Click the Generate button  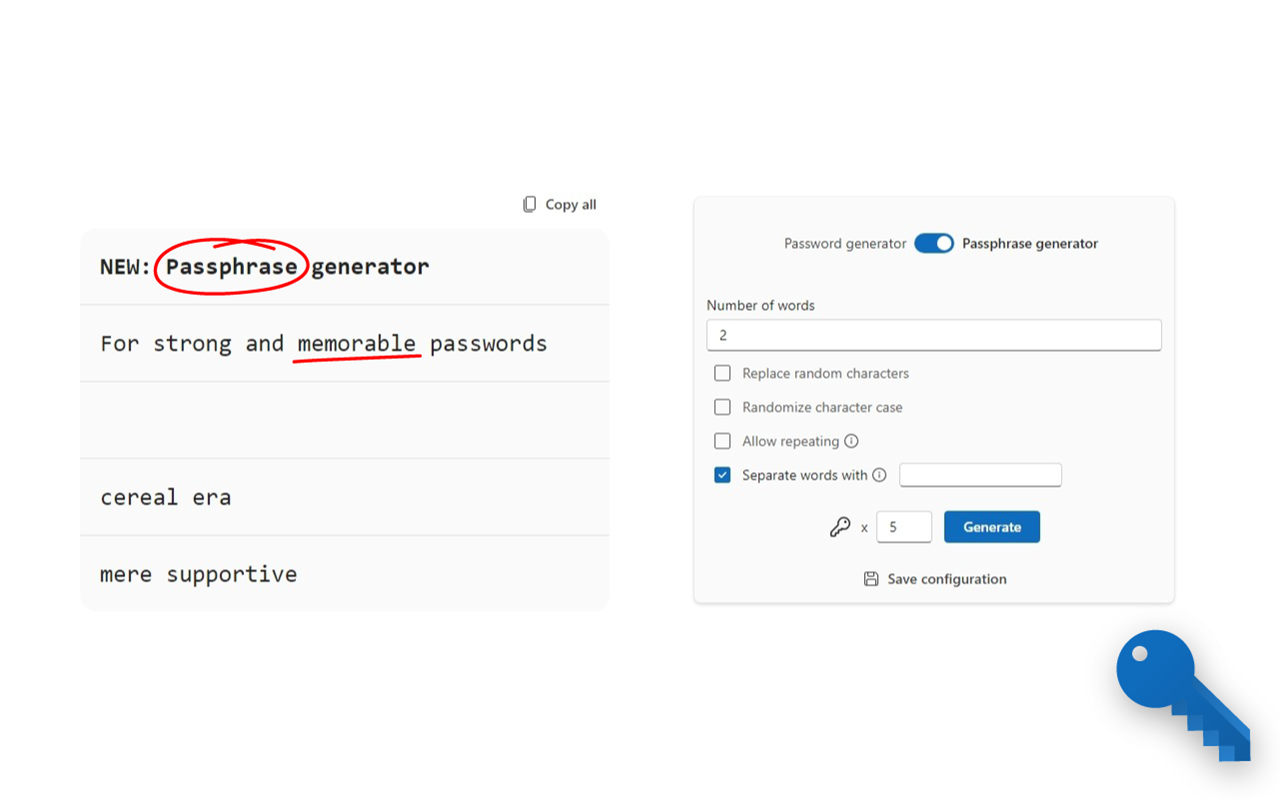tap(992, 527)
